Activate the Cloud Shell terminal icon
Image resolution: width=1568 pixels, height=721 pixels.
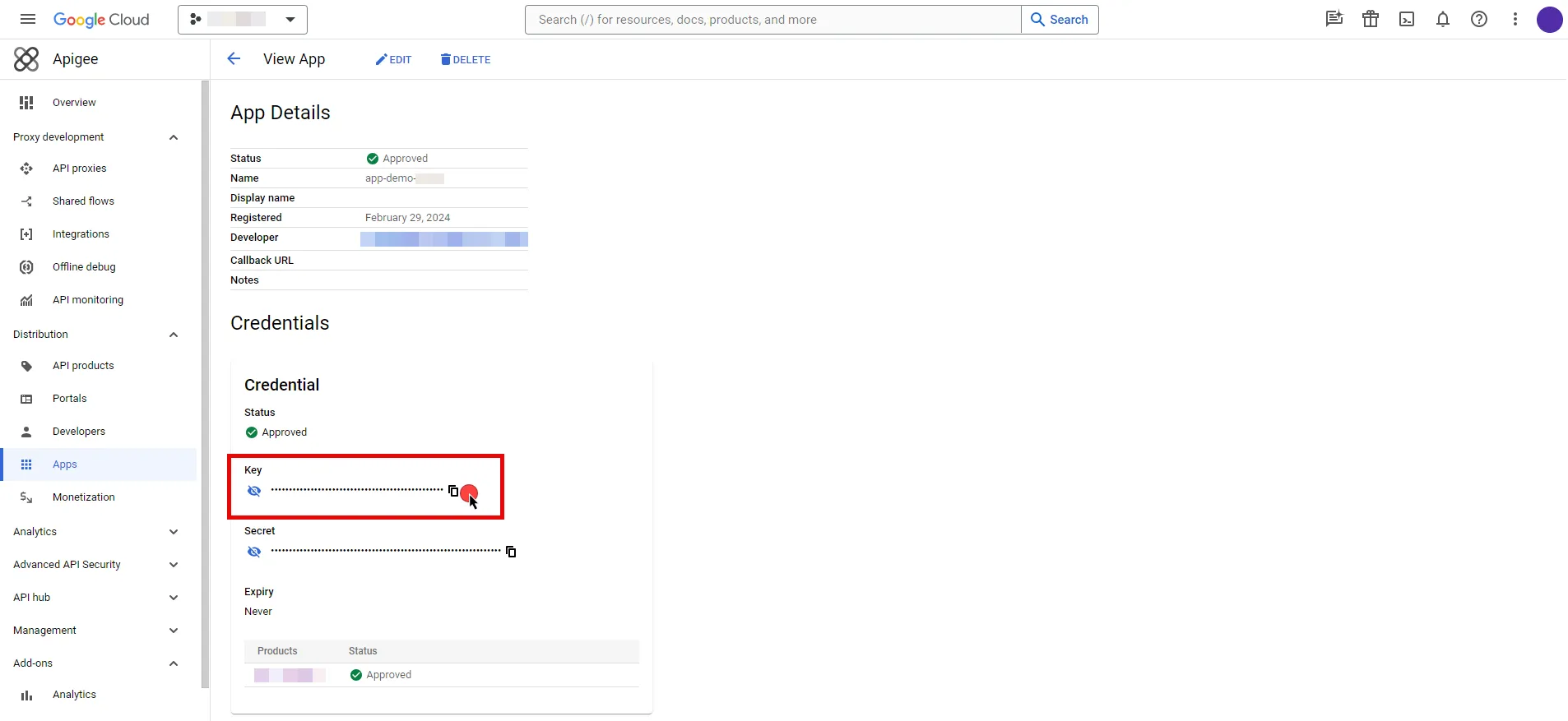[x=1407, y=19]
